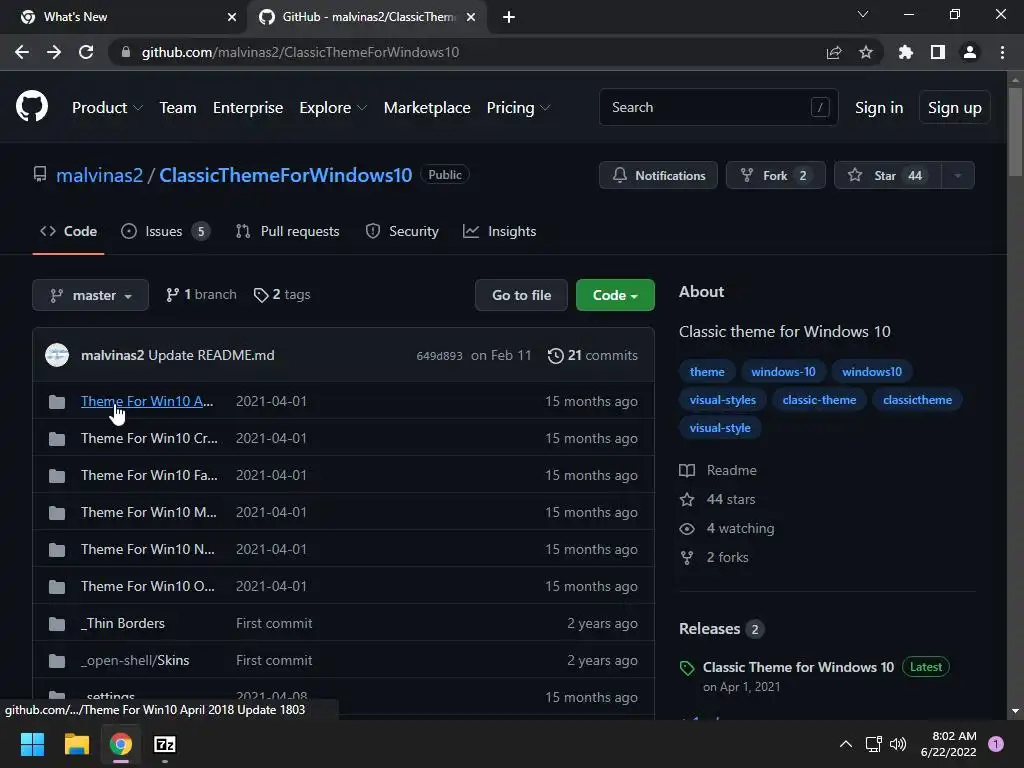Click Team in navigation

pos(178,108)
